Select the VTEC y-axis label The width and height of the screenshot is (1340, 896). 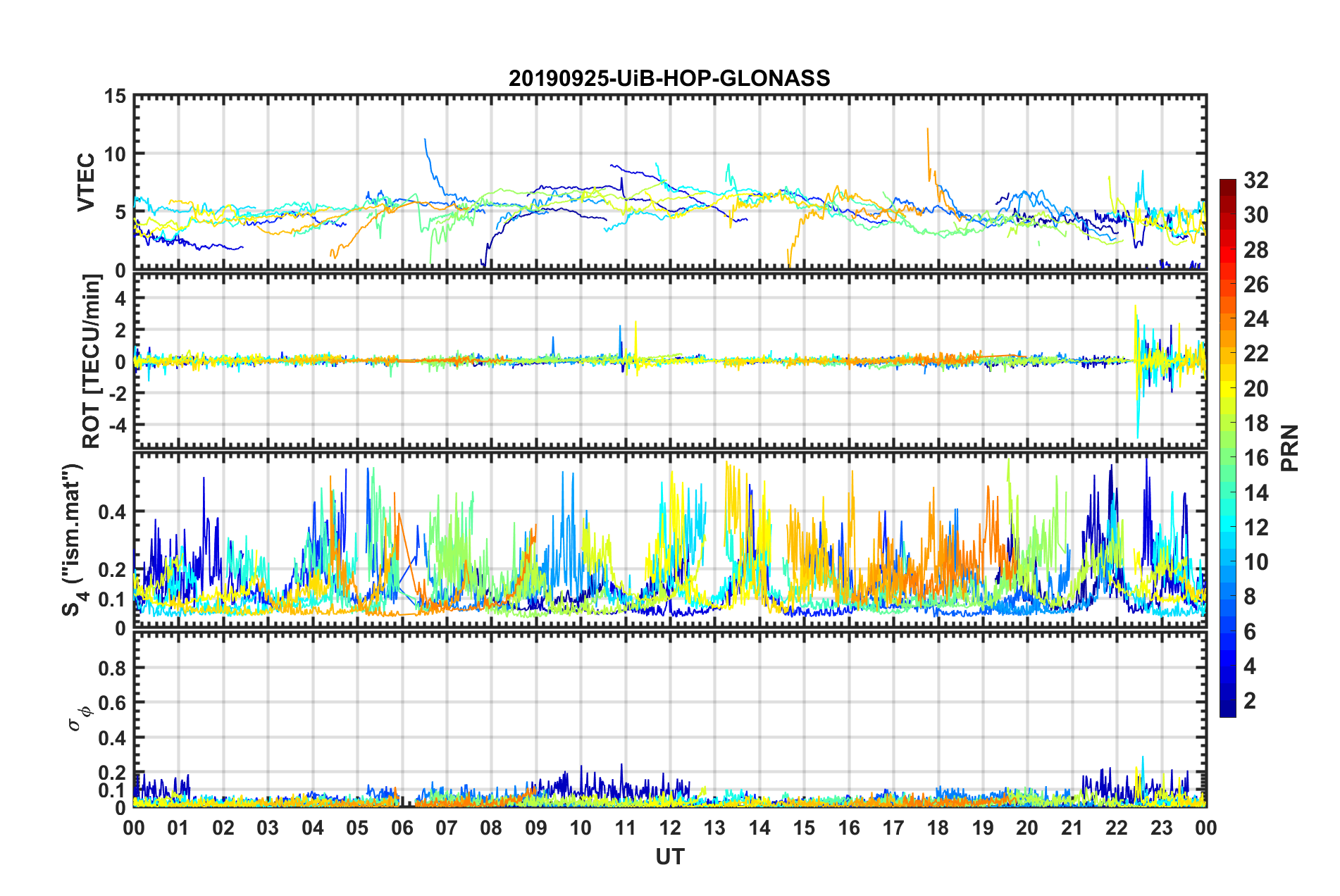86,182
